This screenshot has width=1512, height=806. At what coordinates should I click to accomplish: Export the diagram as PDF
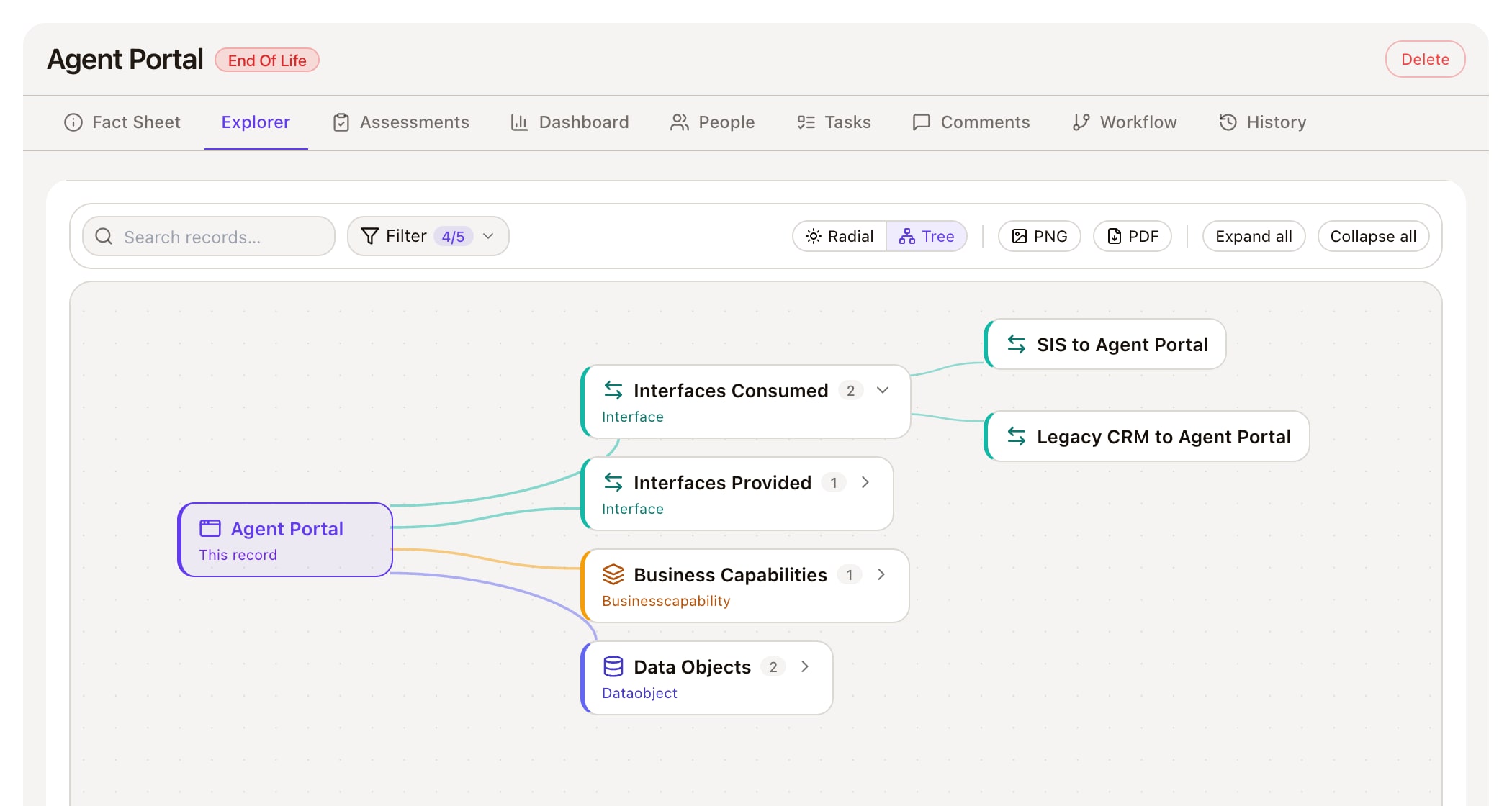pyautogui.click(x=1132, y=236)
